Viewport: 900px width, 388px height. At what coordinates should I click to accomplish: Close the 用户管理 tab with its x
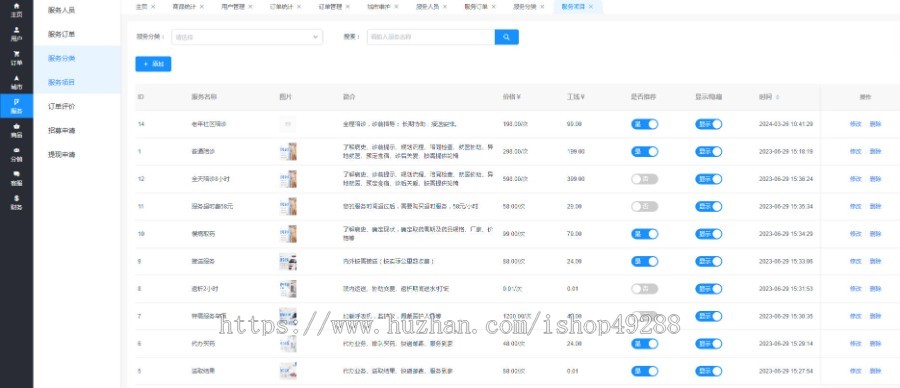point(250,7)
